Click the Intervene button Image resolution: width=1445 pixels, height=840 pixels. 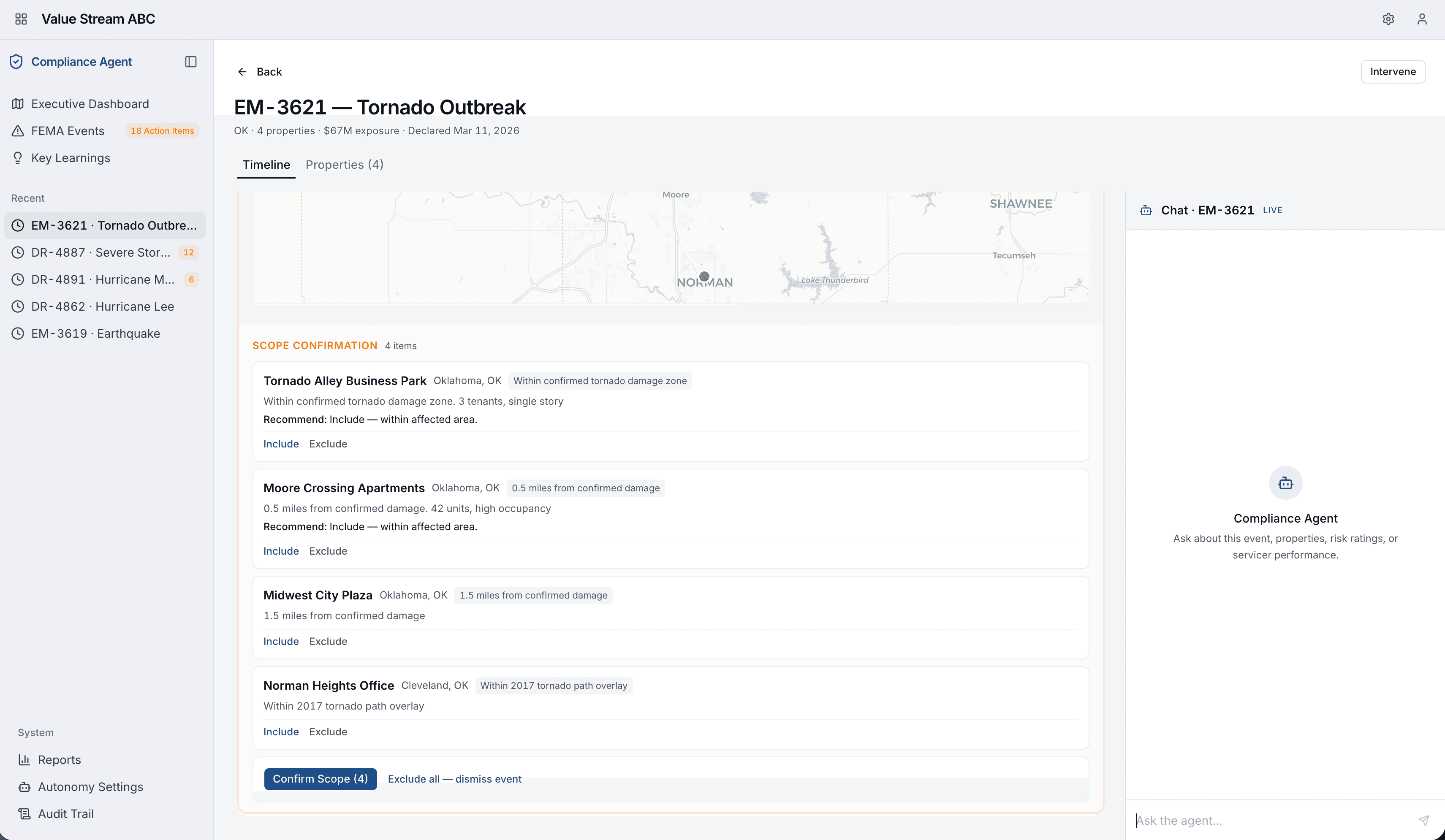[x=1392, y=72]
